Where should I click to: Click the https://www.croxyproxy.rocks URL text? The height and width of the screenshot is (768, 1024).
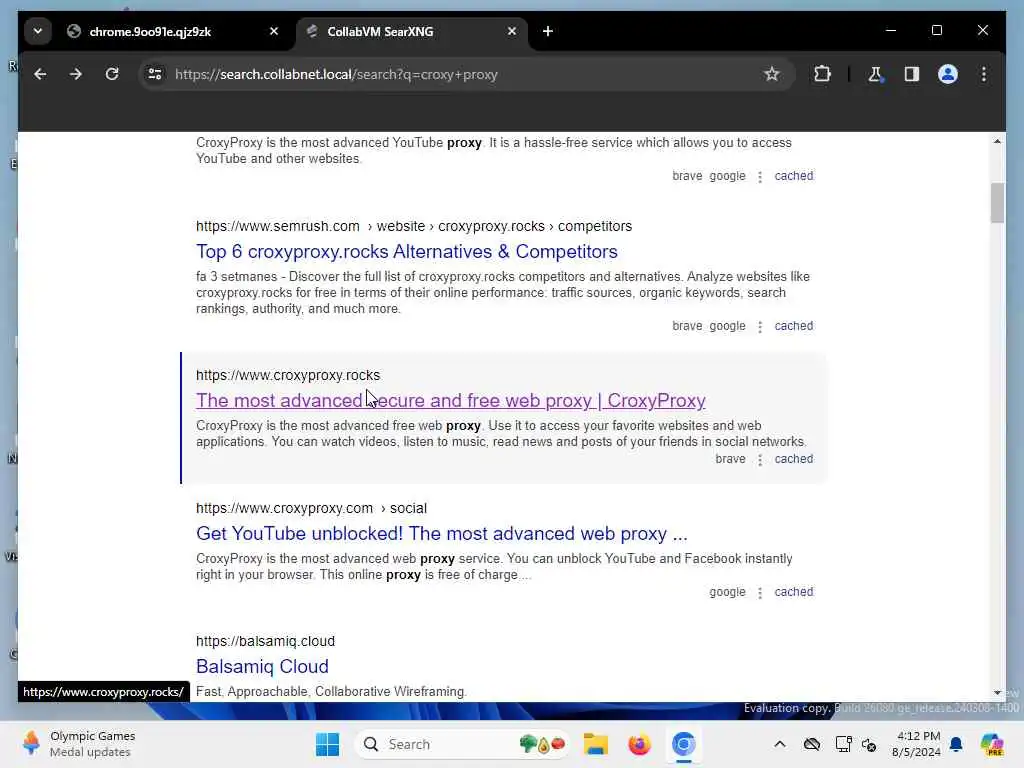288,376
